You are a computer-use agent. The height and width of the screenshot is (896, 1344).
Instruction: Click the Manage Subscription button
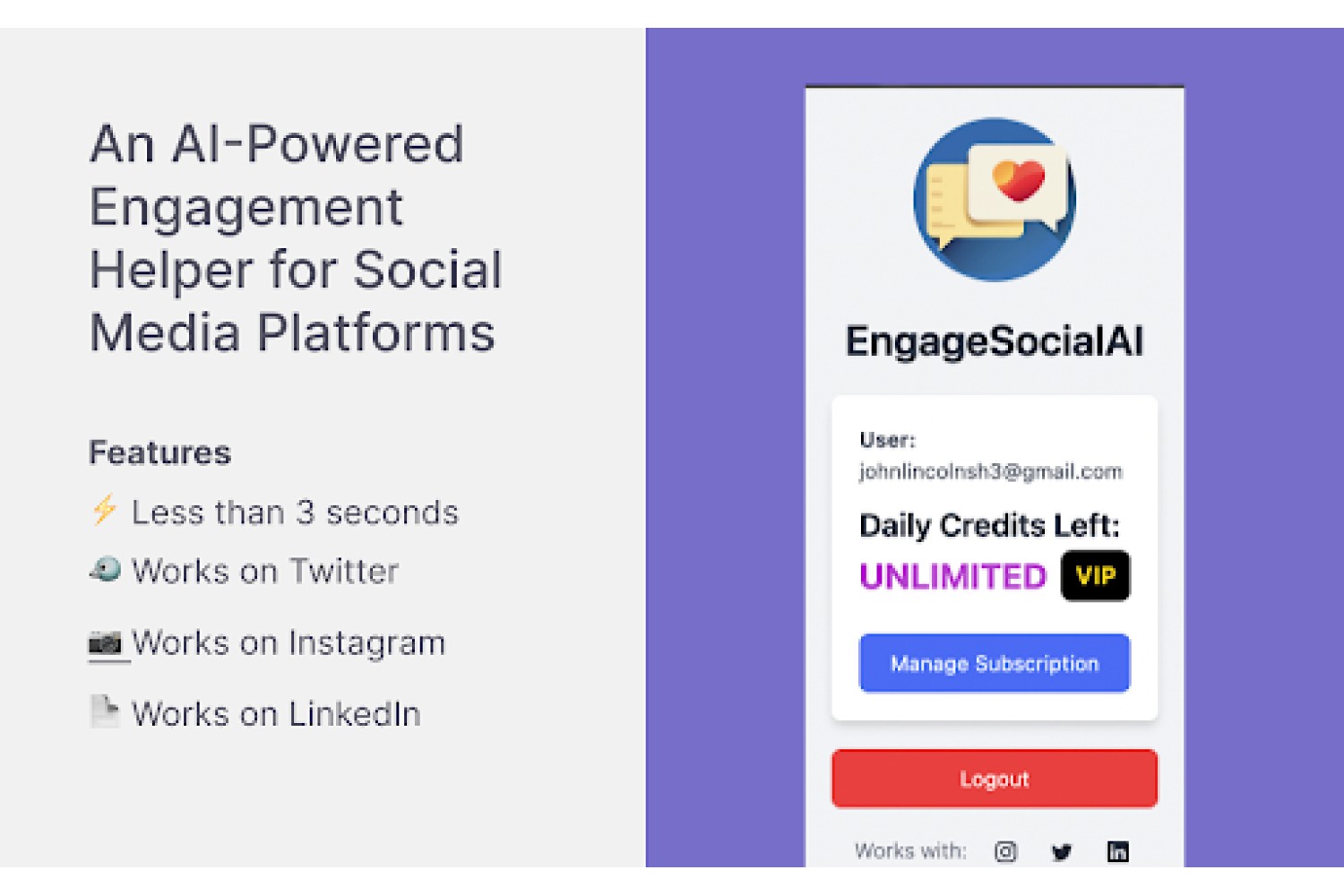[x=995, y=663]
